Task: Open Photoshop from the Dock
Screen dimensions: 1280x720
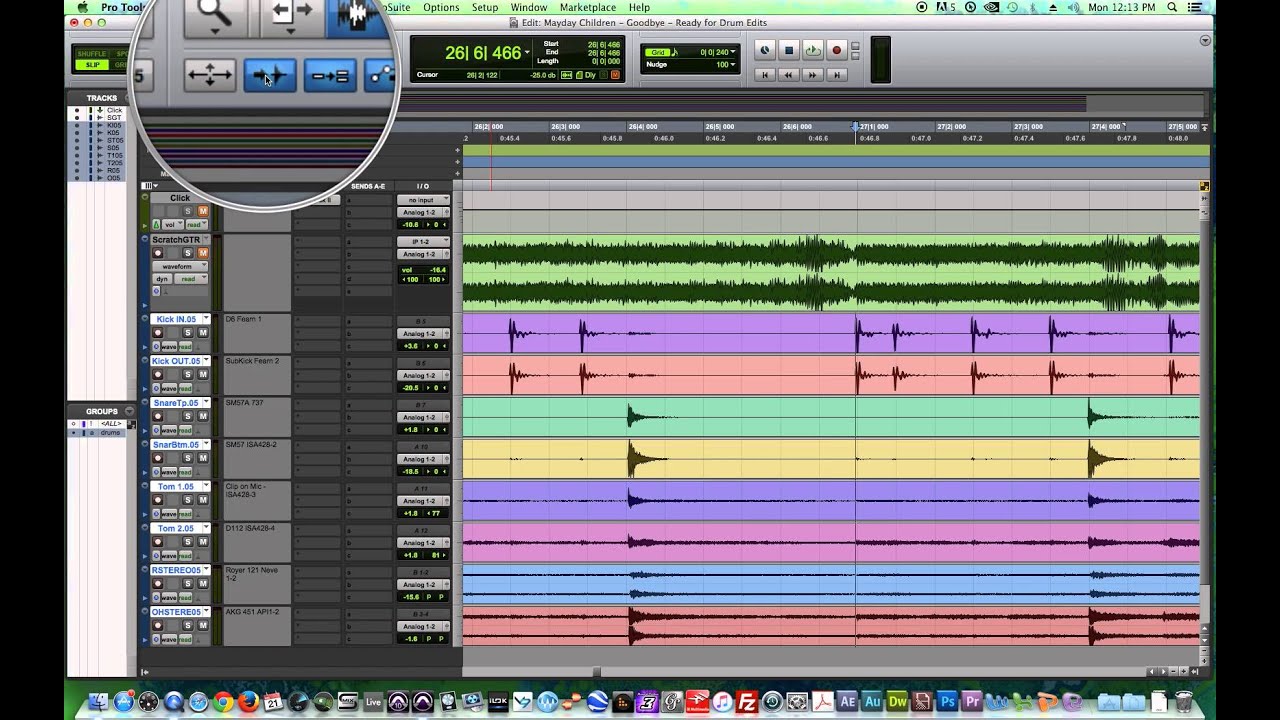Action: [947, 702]
